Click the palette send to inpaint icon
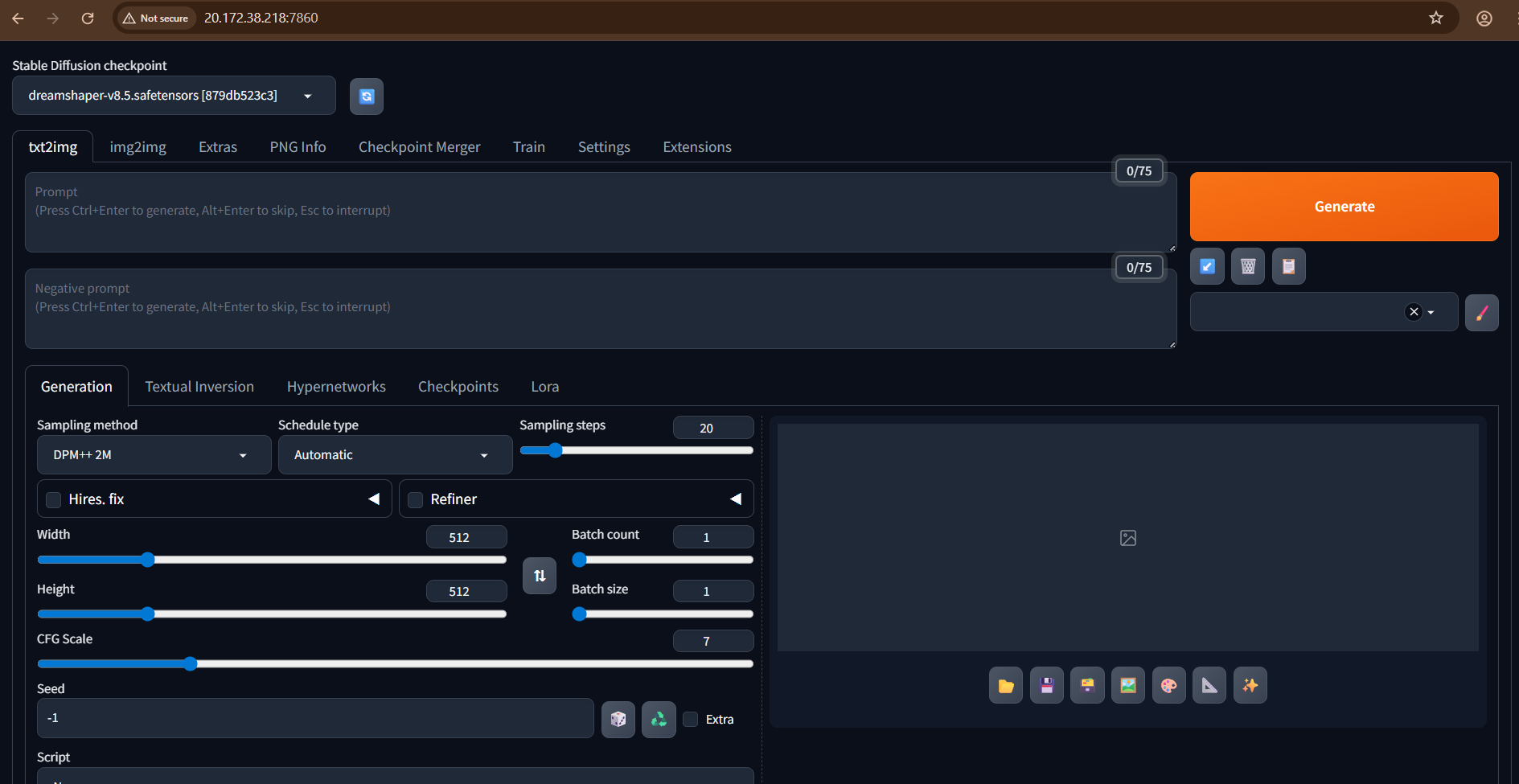This screenshot has width=1519, height=784. [1168, 685]
